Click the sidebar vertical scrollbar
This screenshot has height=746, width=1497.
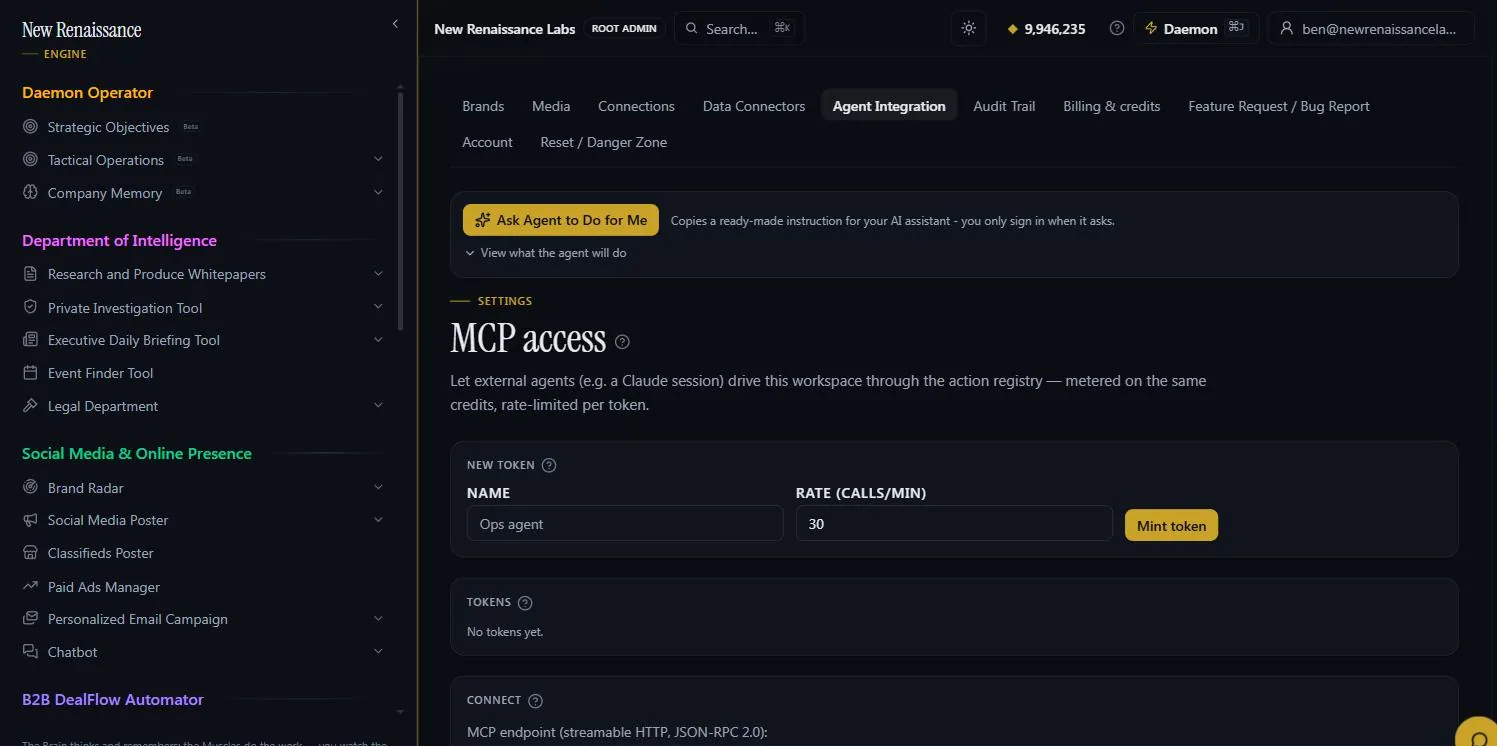tap(401, 210)
